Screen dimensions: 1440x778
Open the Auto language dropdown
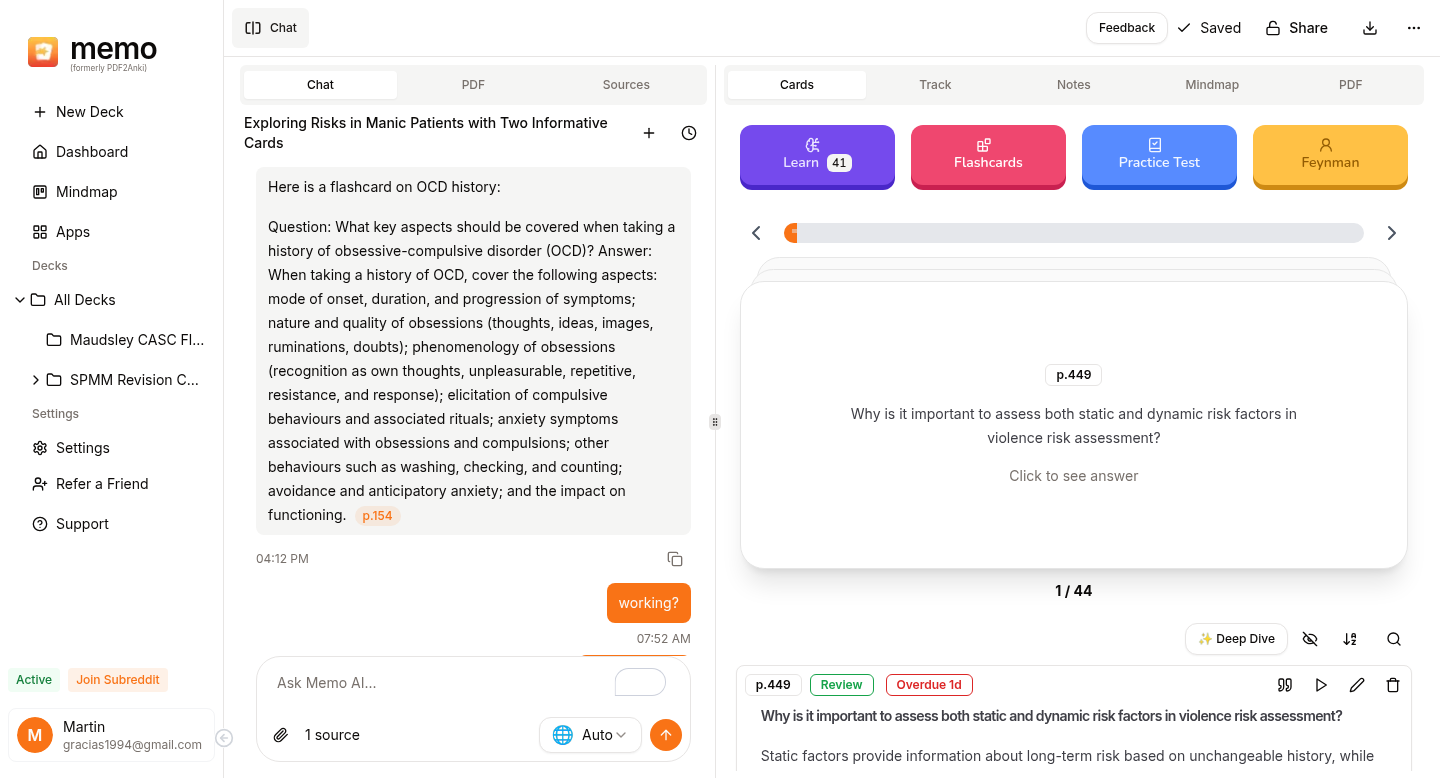coord(590,735)
